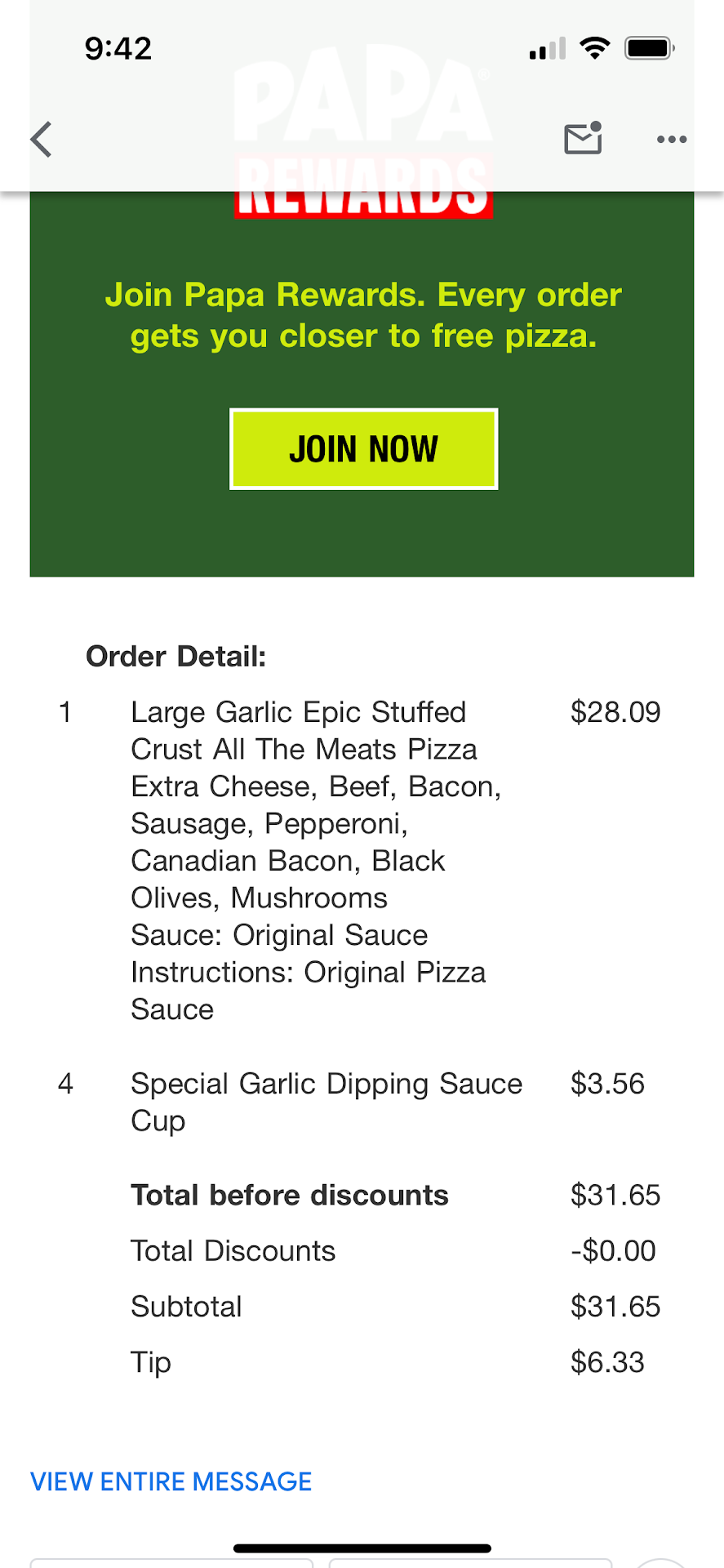Tap the Wi-Fi status icon
724x1568 pixels.
[595, 48]
